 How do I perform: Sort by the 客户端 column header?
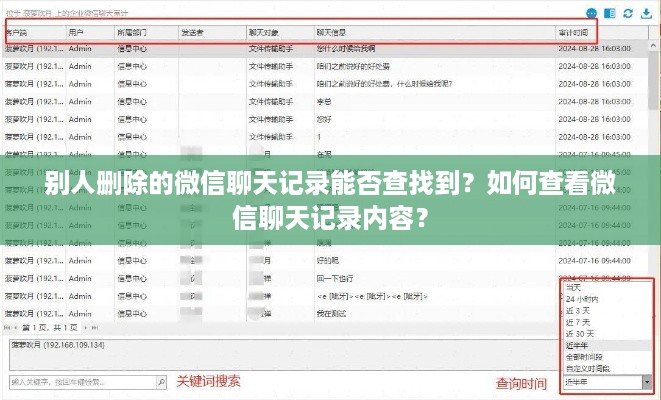point(17,32)
